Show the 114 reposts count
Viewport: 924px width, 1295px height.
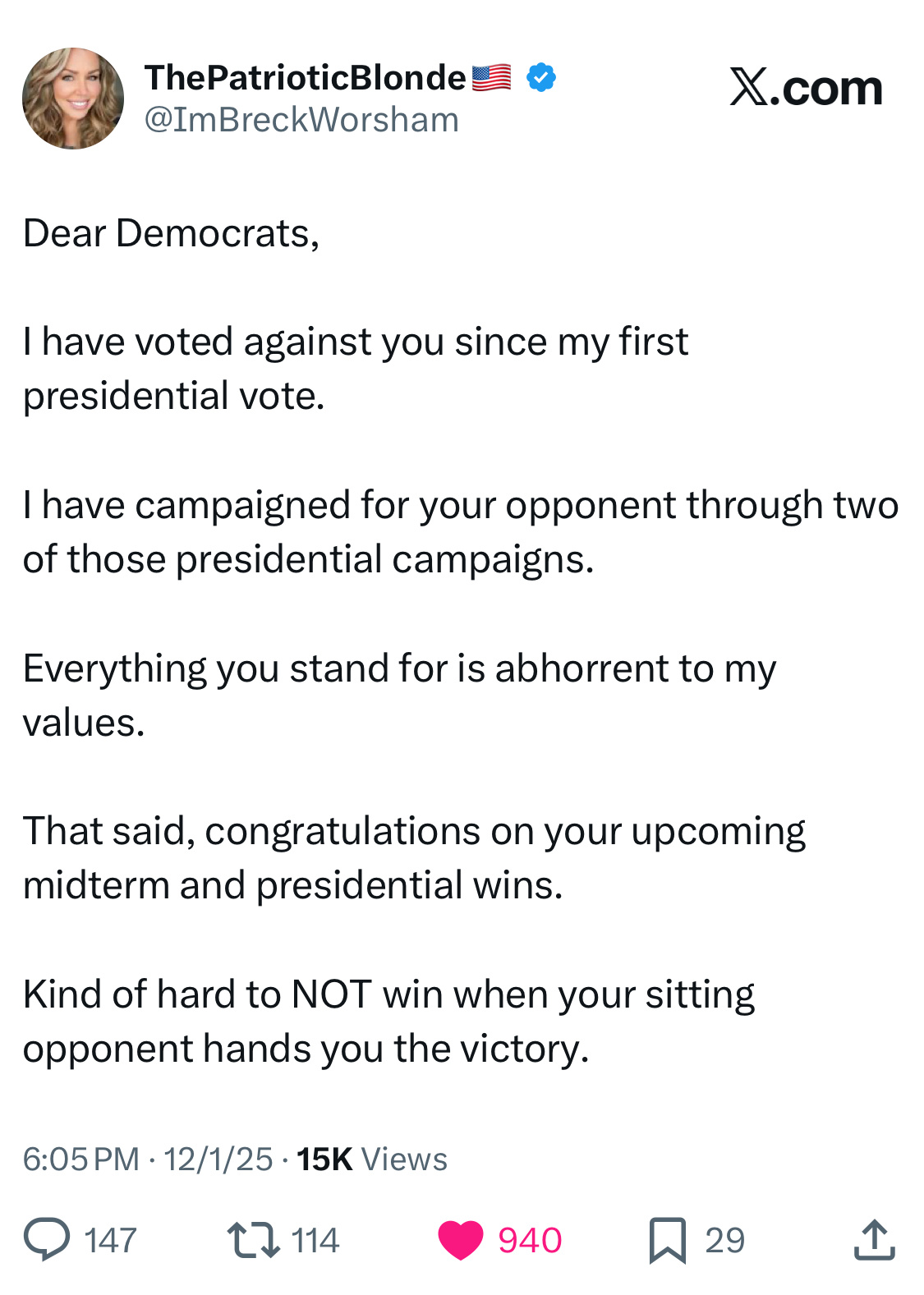tap(315, 1240)
